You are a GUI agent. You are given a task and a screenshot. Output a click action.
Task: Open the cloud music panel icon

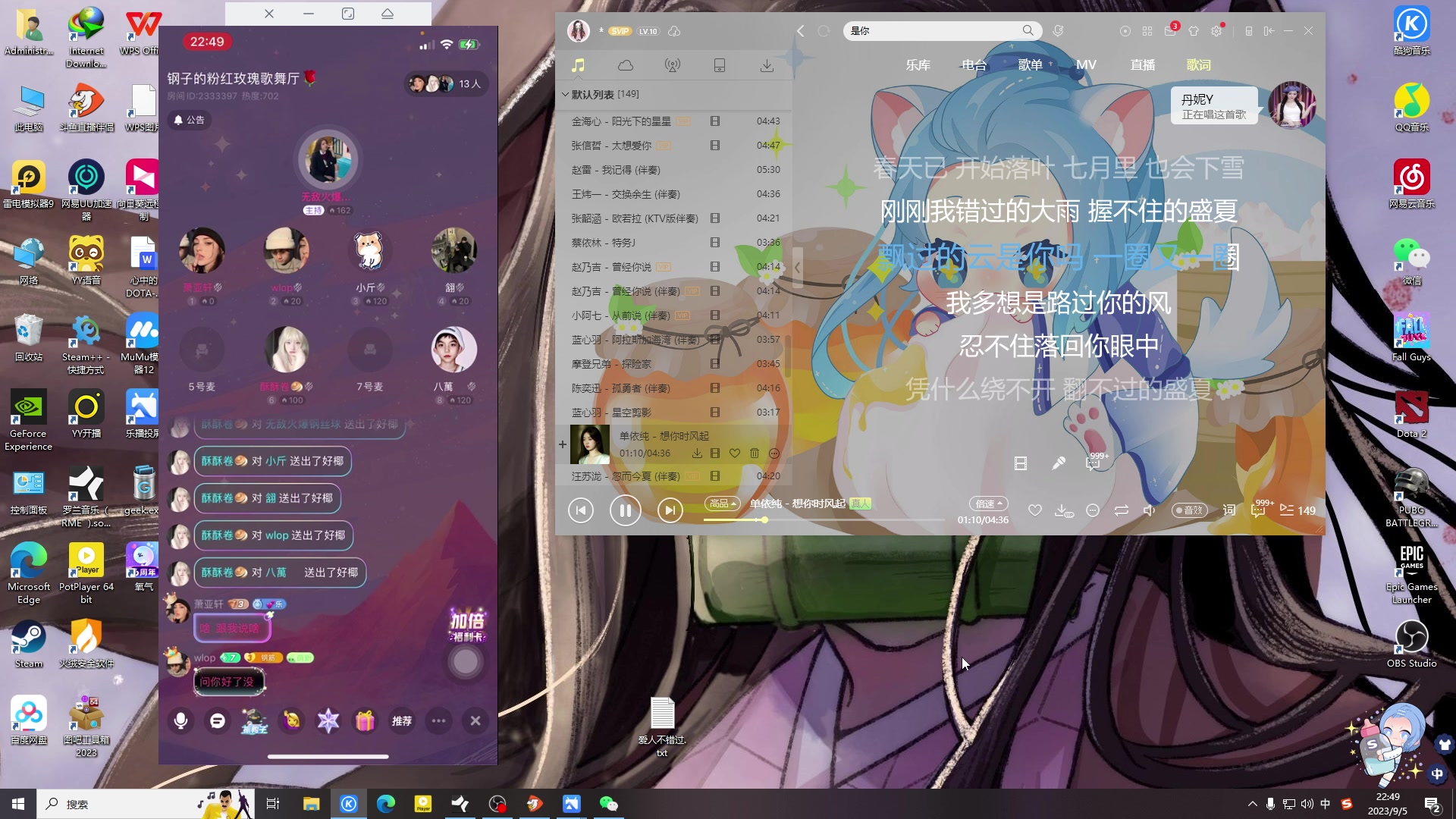(x=626, y=65)
